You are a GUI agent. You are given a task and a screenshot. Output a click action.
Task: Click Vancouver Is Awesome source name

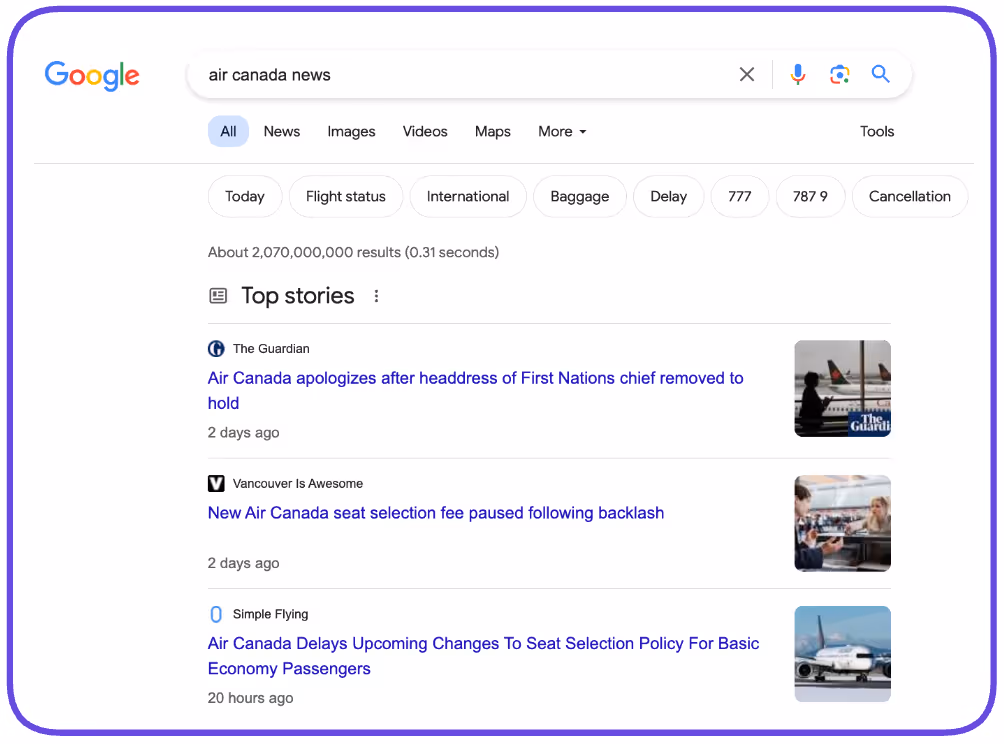click(x=298, y=483)
